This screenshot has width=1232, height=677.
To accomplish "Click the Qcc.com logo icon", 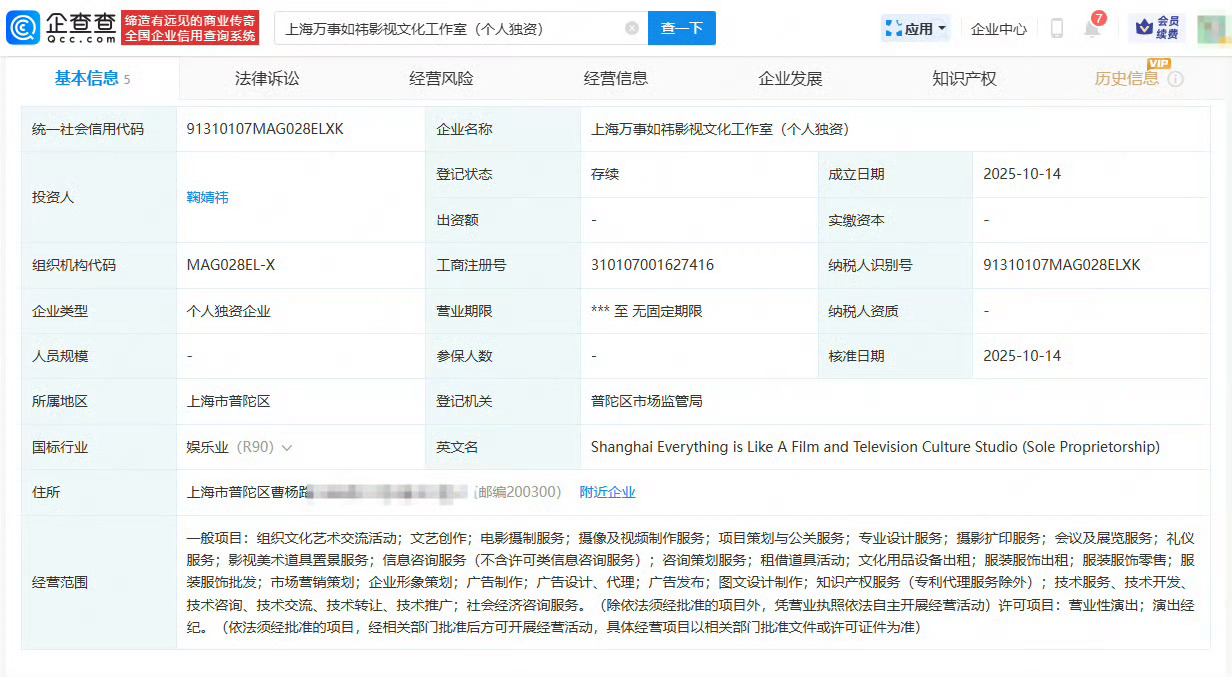I will (x=23, y=28).
